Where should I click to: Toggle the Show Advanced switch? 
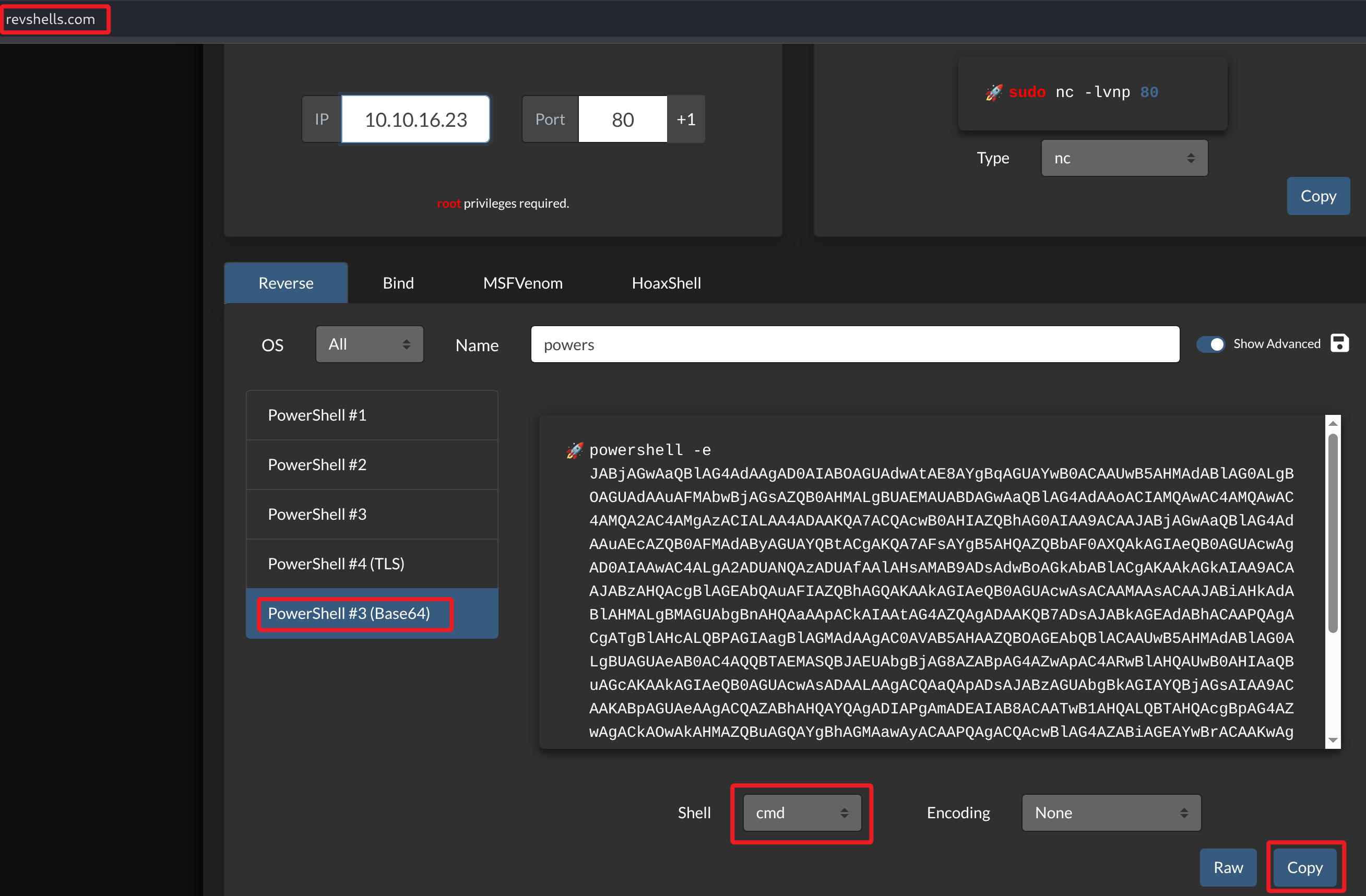click(x=1210, y=343)
